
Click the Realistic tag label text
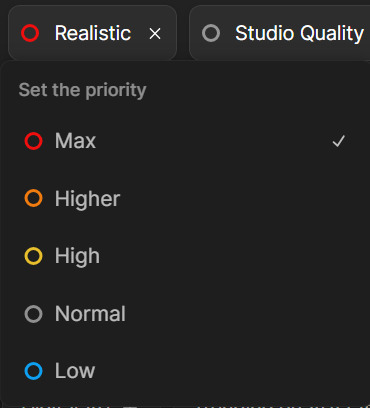point(93,33)
